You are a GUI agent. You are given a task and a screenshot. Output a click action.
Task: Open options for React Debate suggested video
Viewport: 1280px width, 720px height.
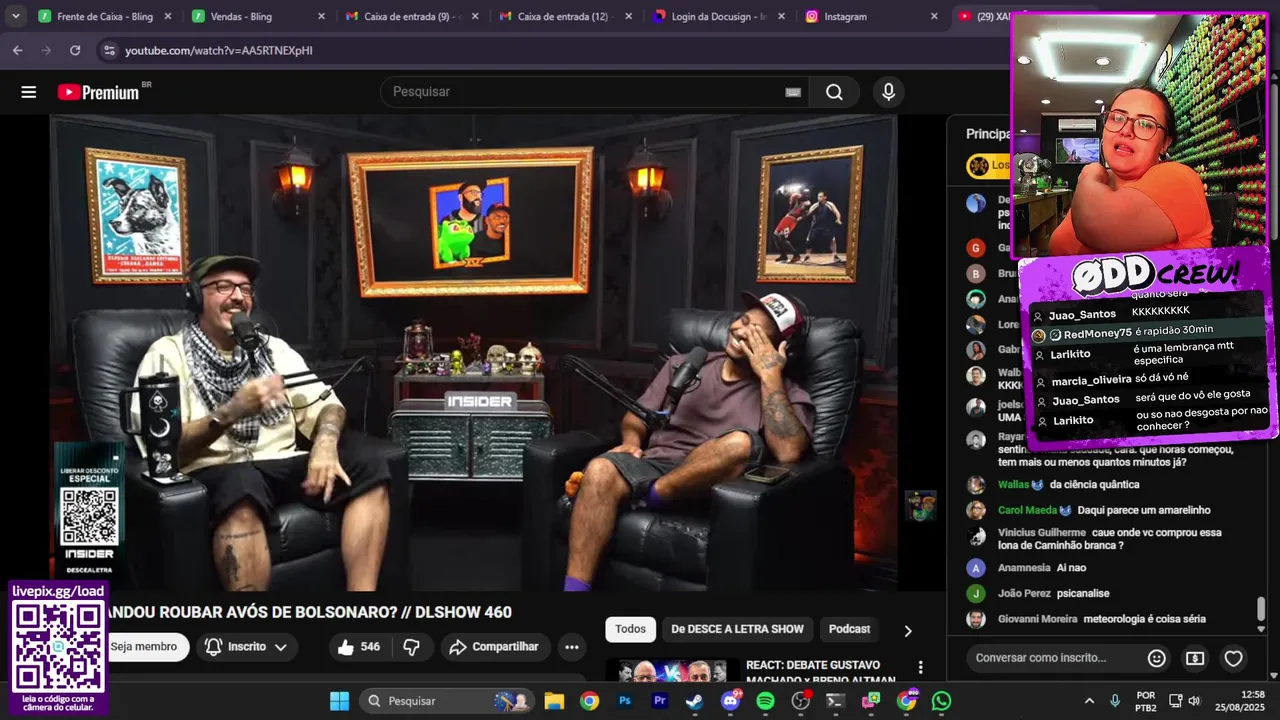click(x=920, y=668)
